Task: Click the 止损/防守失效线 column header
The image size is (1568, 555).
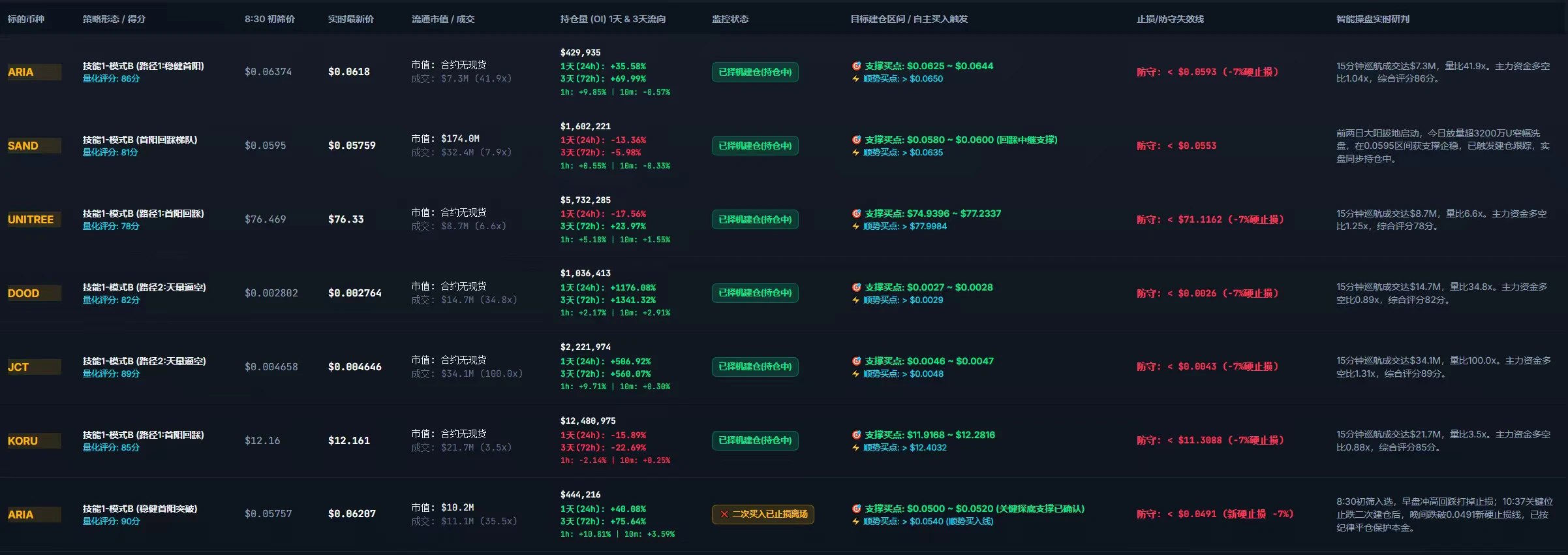Action: (1170, 19)
